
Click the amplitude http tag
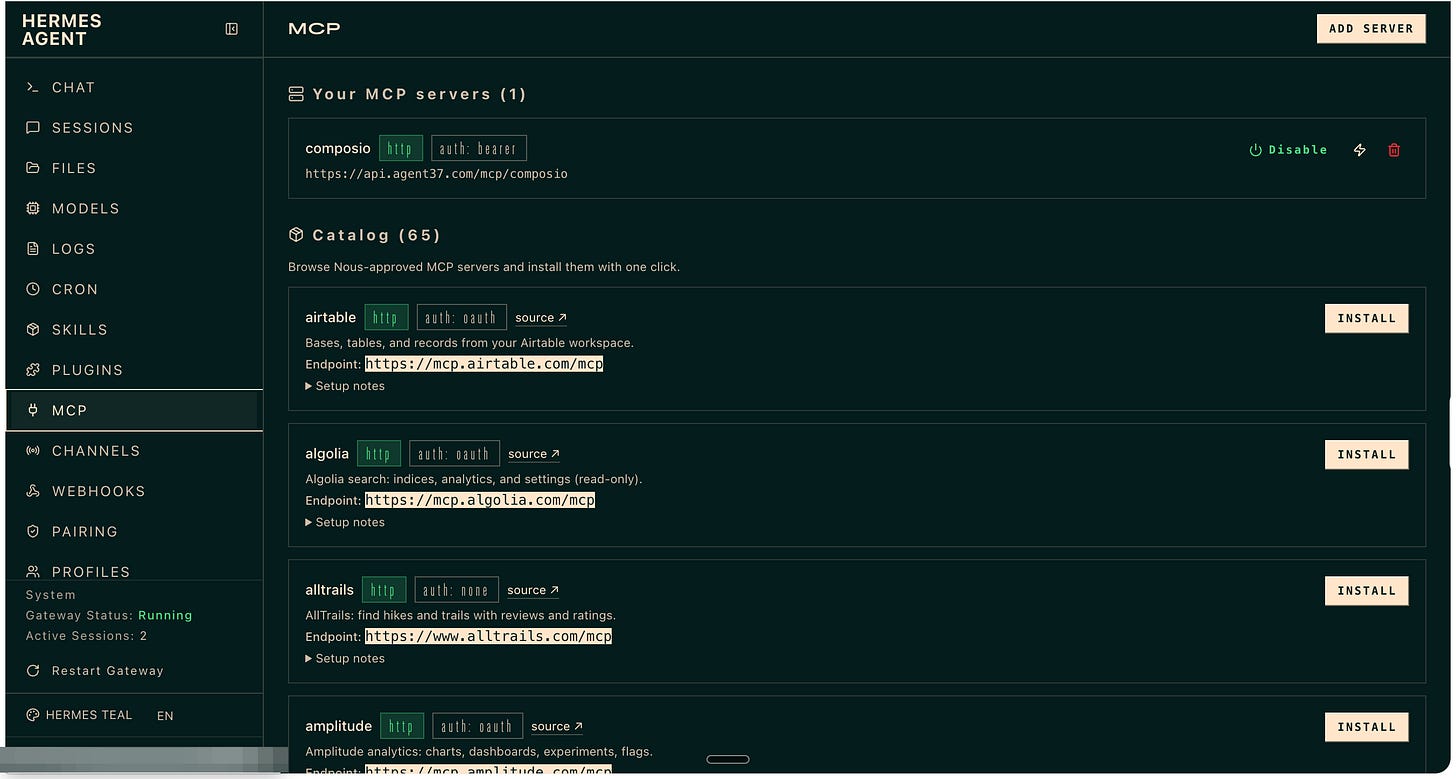402,726
